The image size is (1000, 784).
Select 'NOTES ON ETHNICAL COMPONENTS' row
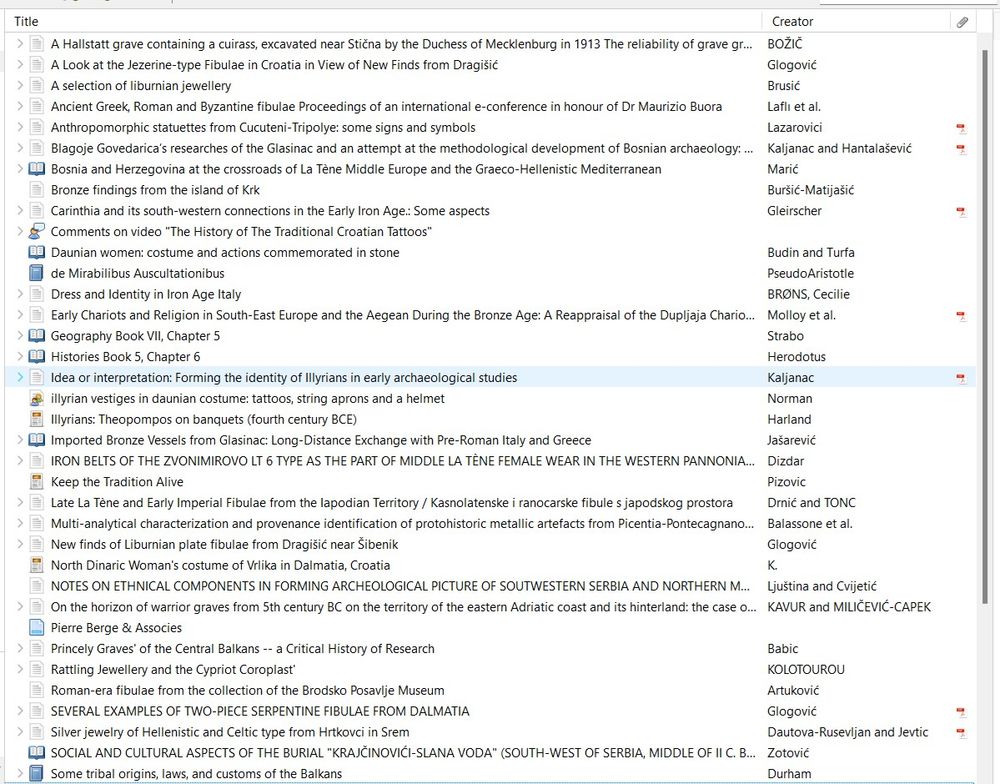490,586
